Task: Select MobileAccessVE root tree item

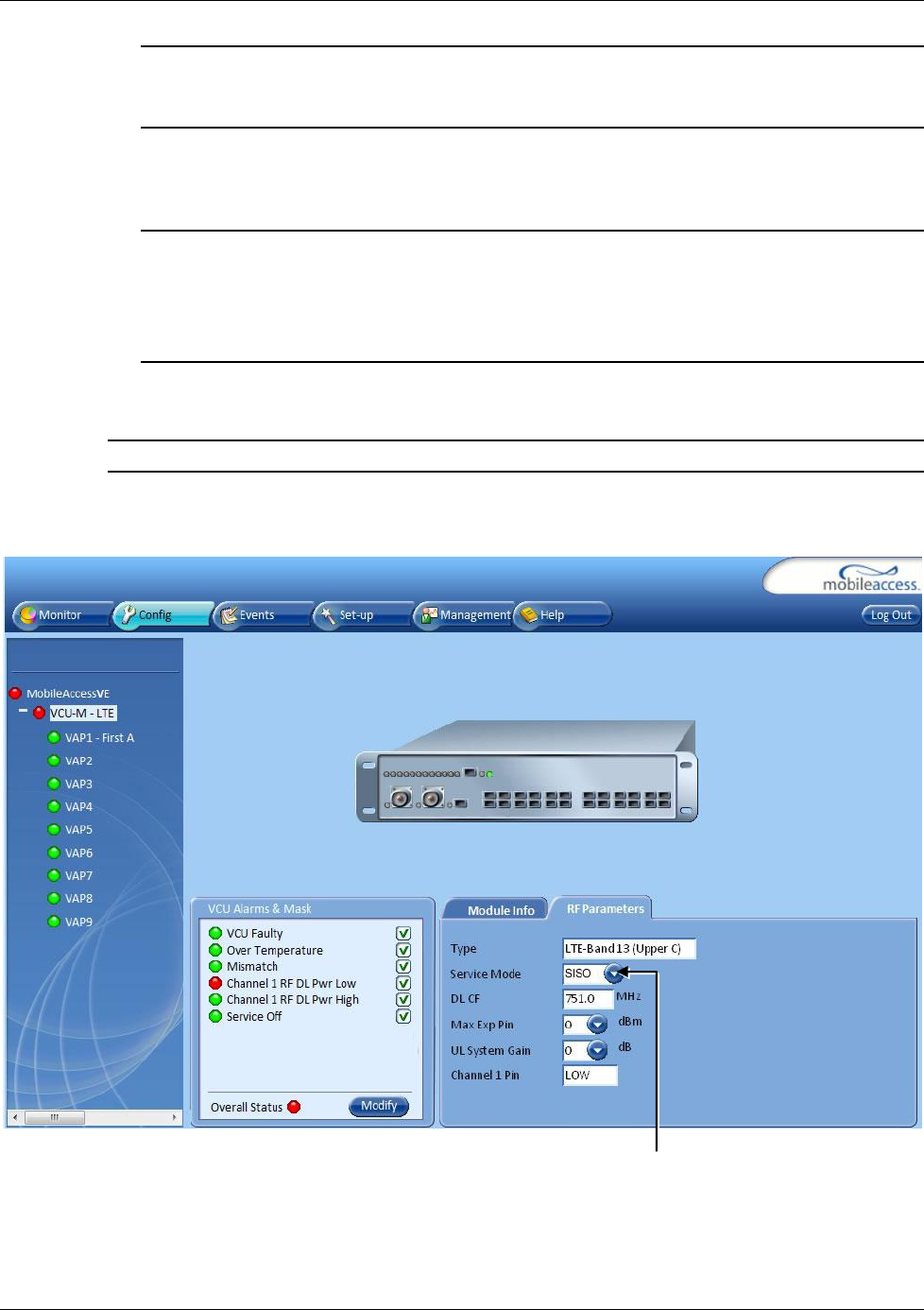Action: [68, 694]
